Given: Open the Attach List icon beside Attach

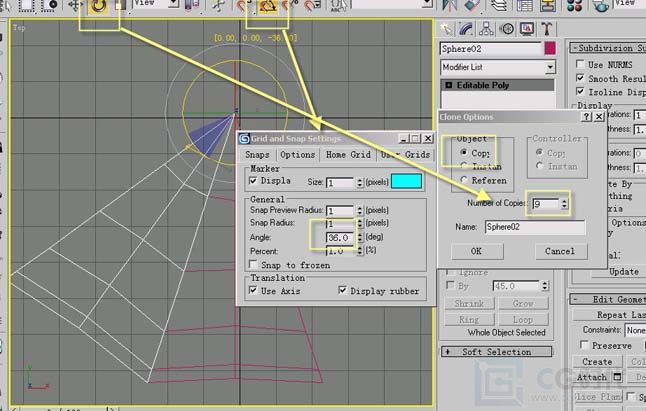Looking at the screenshot, I should pyautogui.click(x=617, y=376).
